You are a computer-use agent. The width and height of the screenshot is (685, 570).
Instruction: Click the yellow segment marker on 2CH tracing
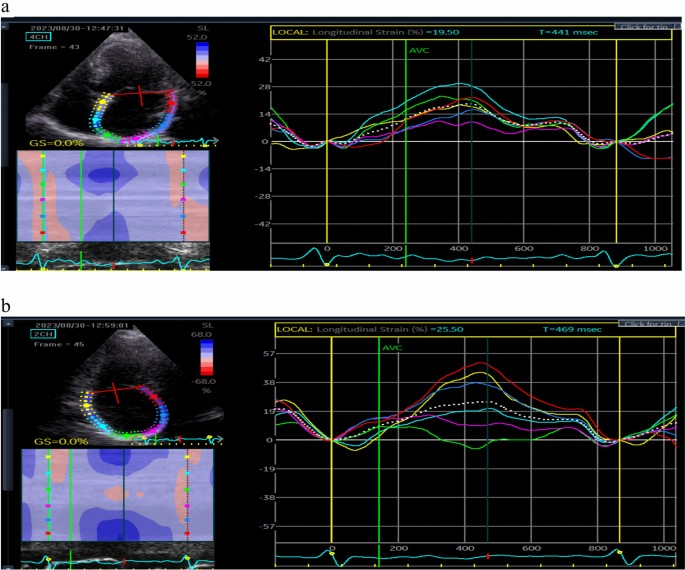[x=86, y=405]
